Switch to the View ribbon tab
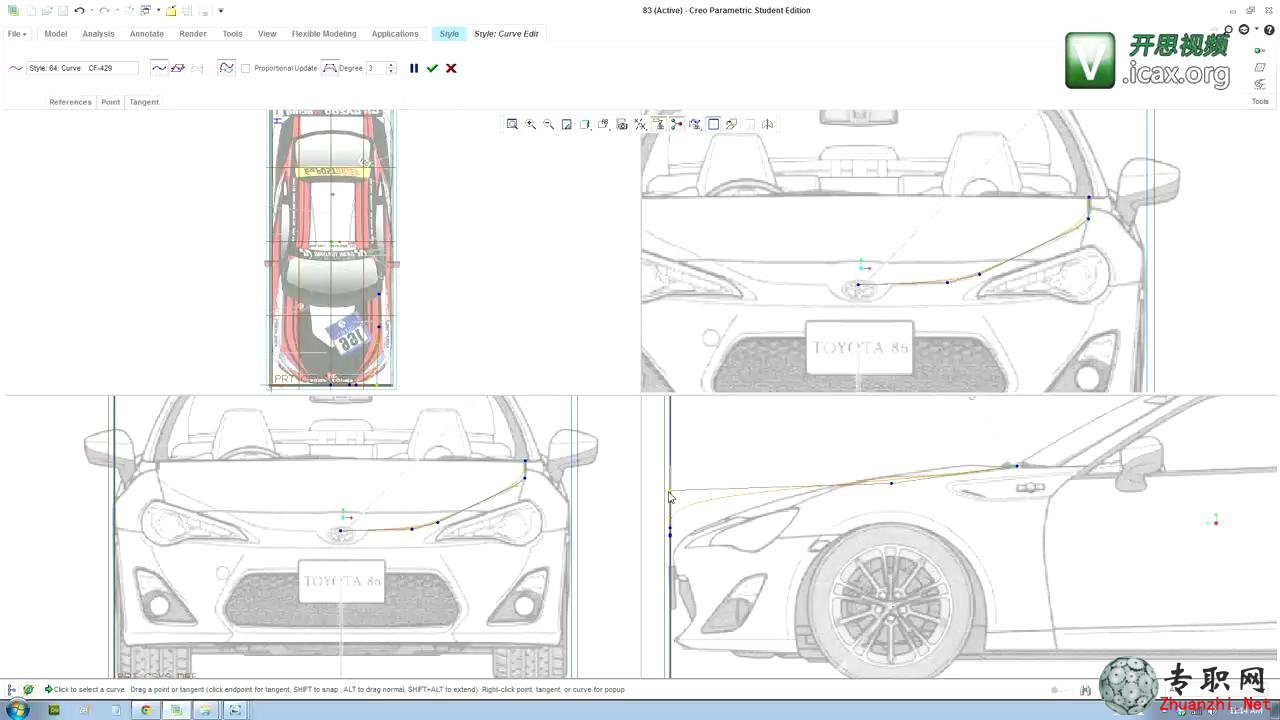Screen dimensions: 1280x720 click(267, 34)
